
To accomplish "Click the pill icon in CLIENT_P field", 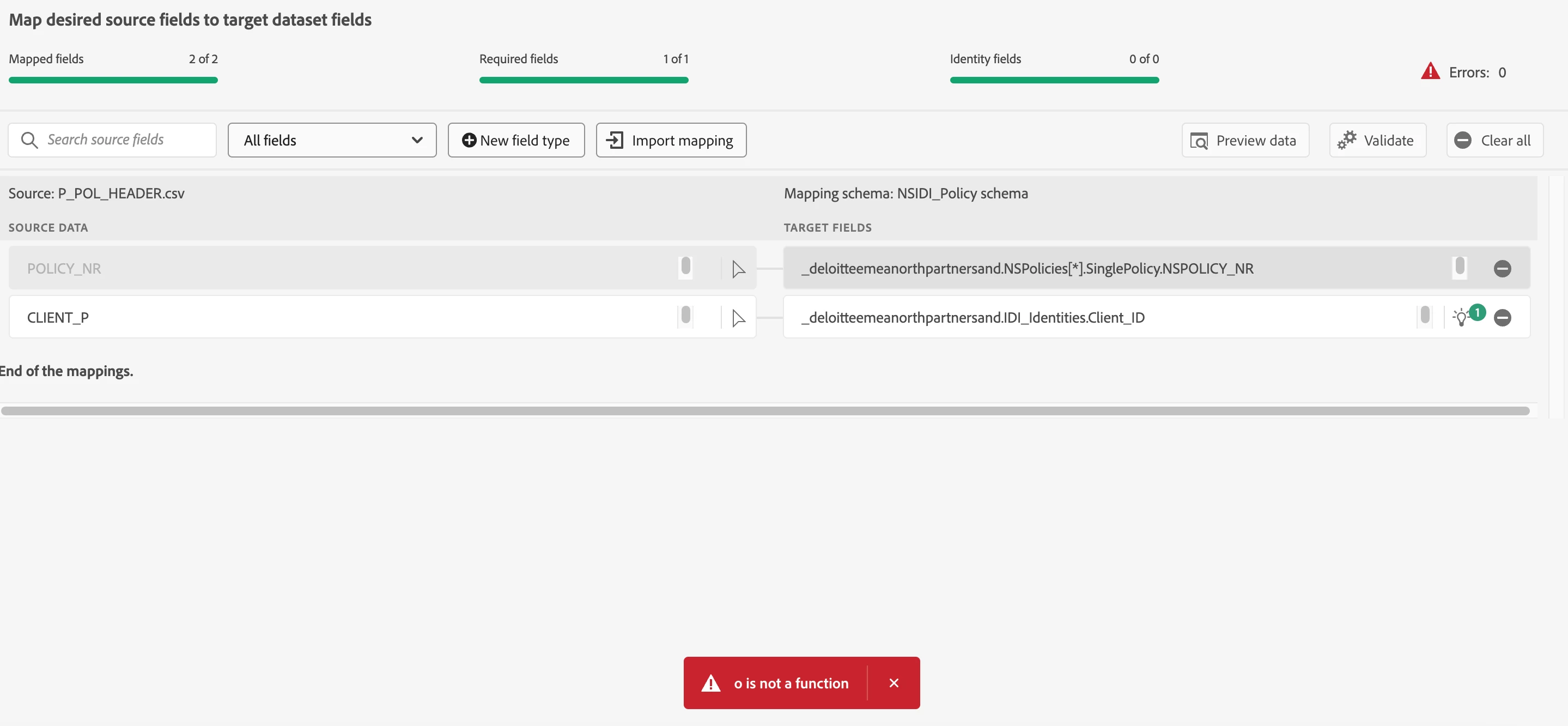I will click(685, 316).
